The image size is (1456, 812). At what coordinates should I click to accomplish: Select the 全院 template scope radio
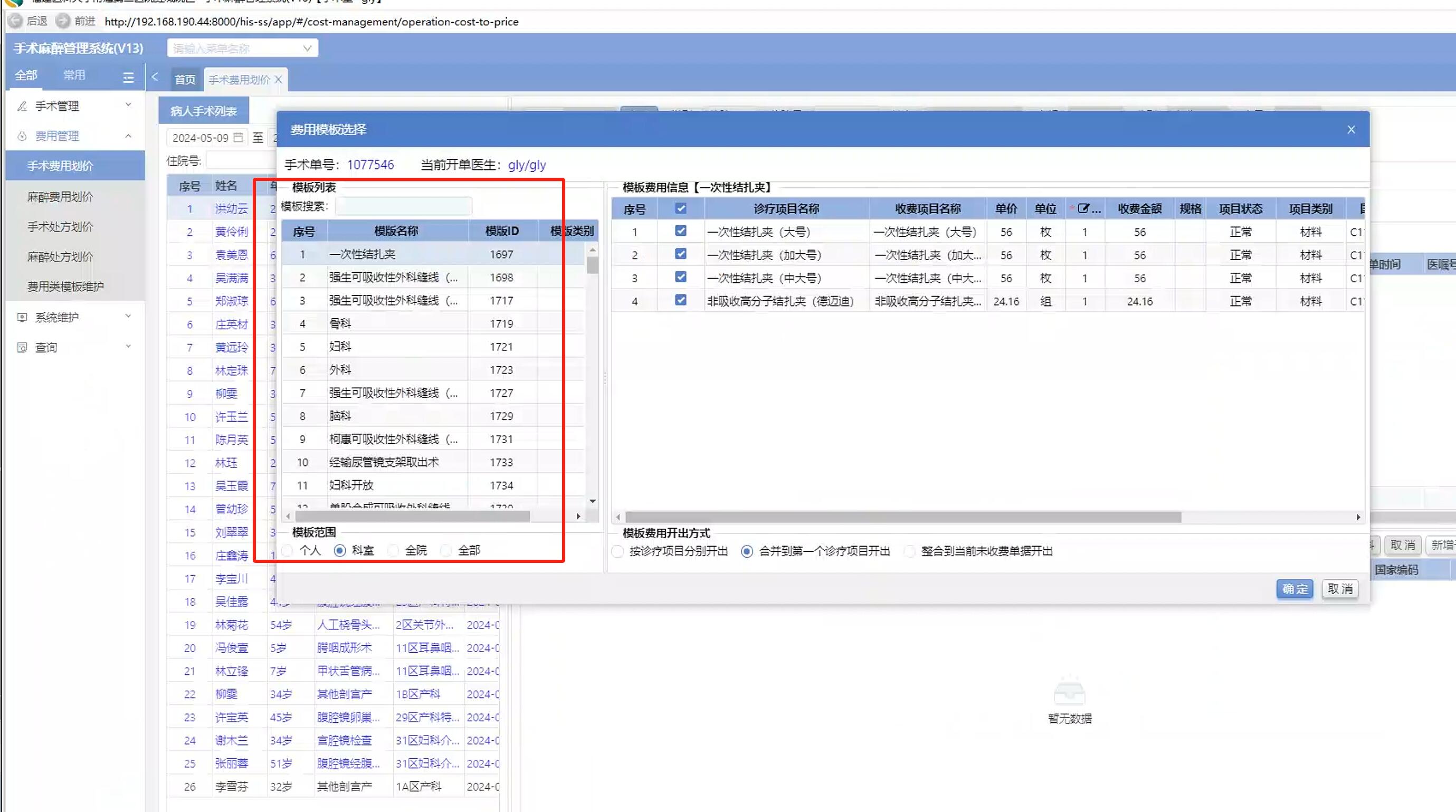393,550
